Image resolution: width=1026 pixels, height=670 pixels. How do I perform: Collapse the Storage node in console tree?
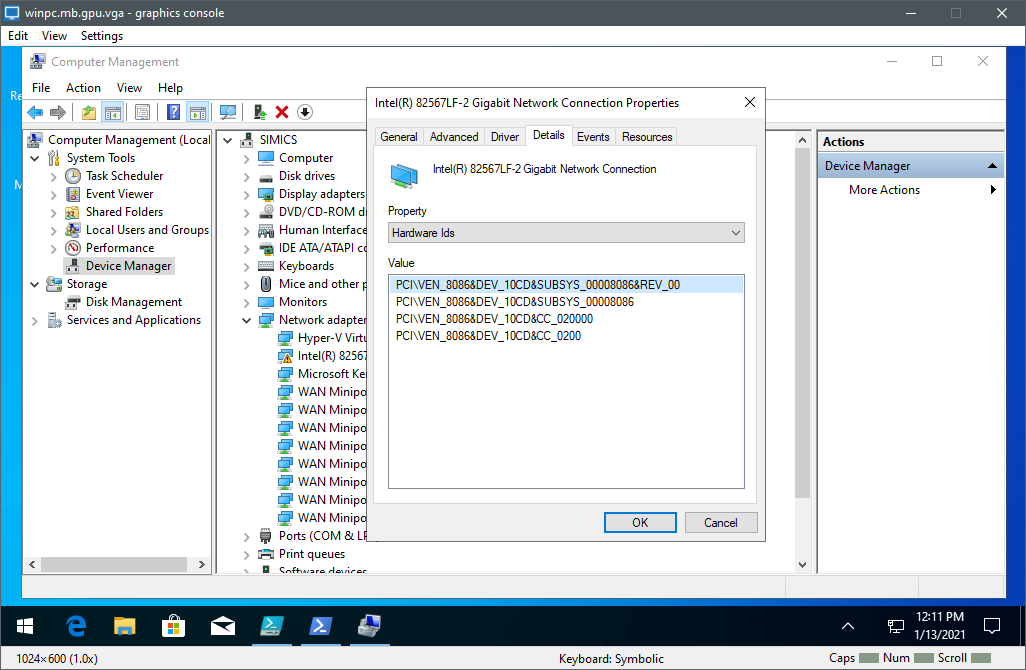(x=36, y=284)
